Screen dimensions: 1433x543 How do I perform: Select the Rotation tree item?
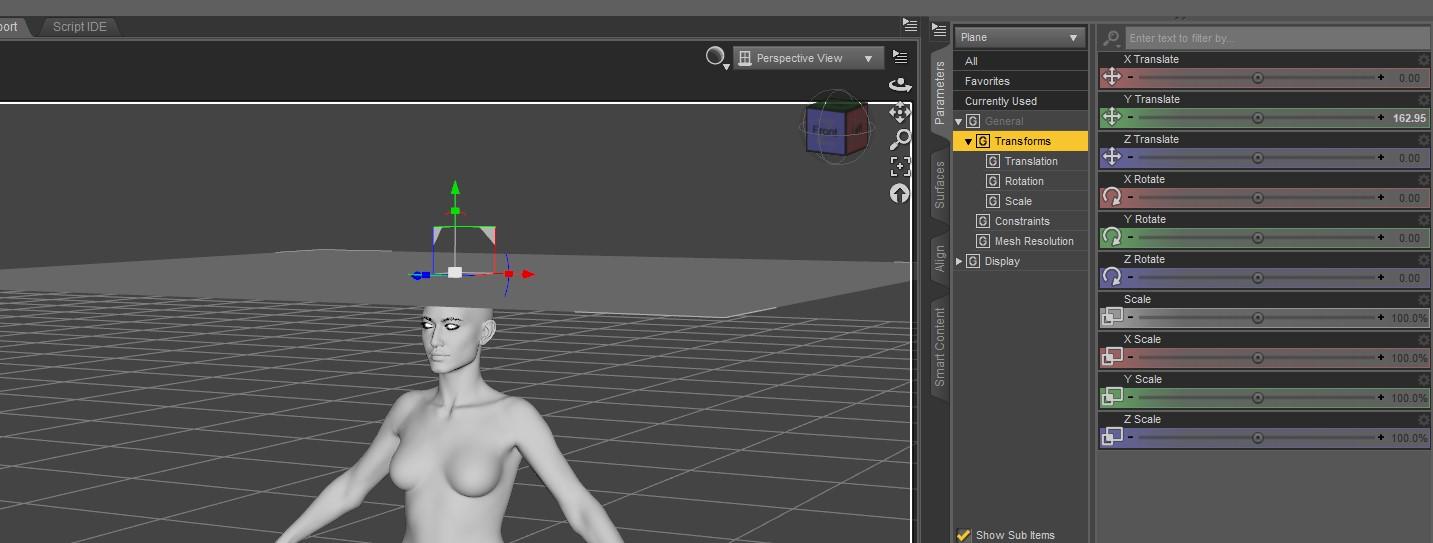(x=1024, y=181)
